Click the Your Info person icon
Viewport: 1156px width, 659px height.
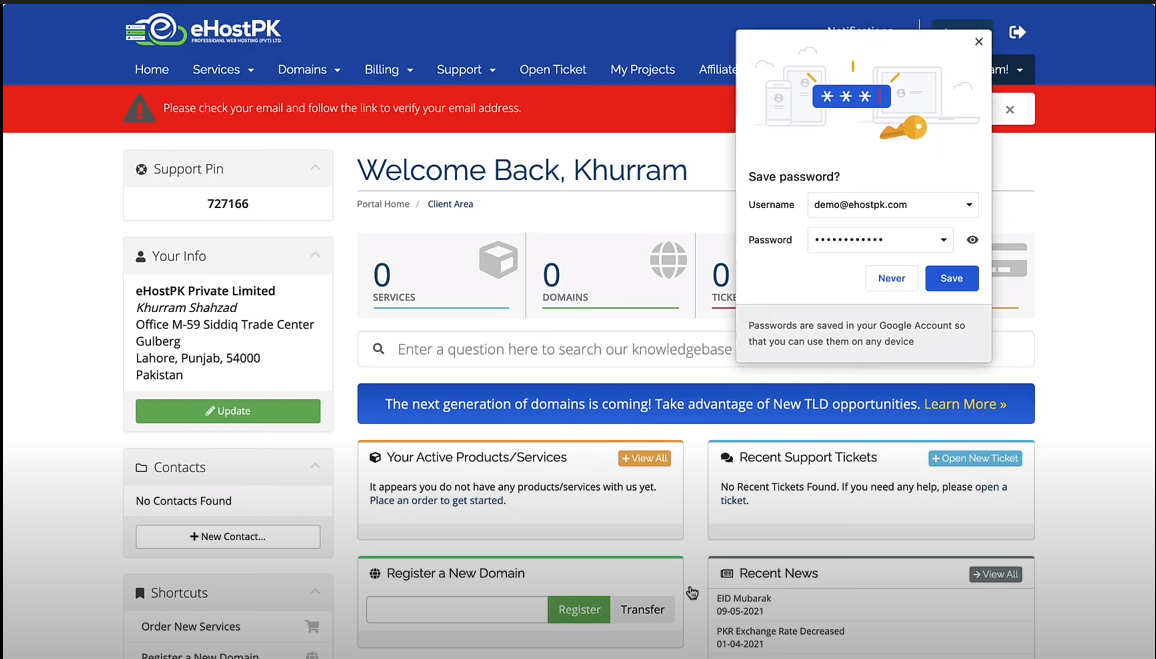coord(141,257)
